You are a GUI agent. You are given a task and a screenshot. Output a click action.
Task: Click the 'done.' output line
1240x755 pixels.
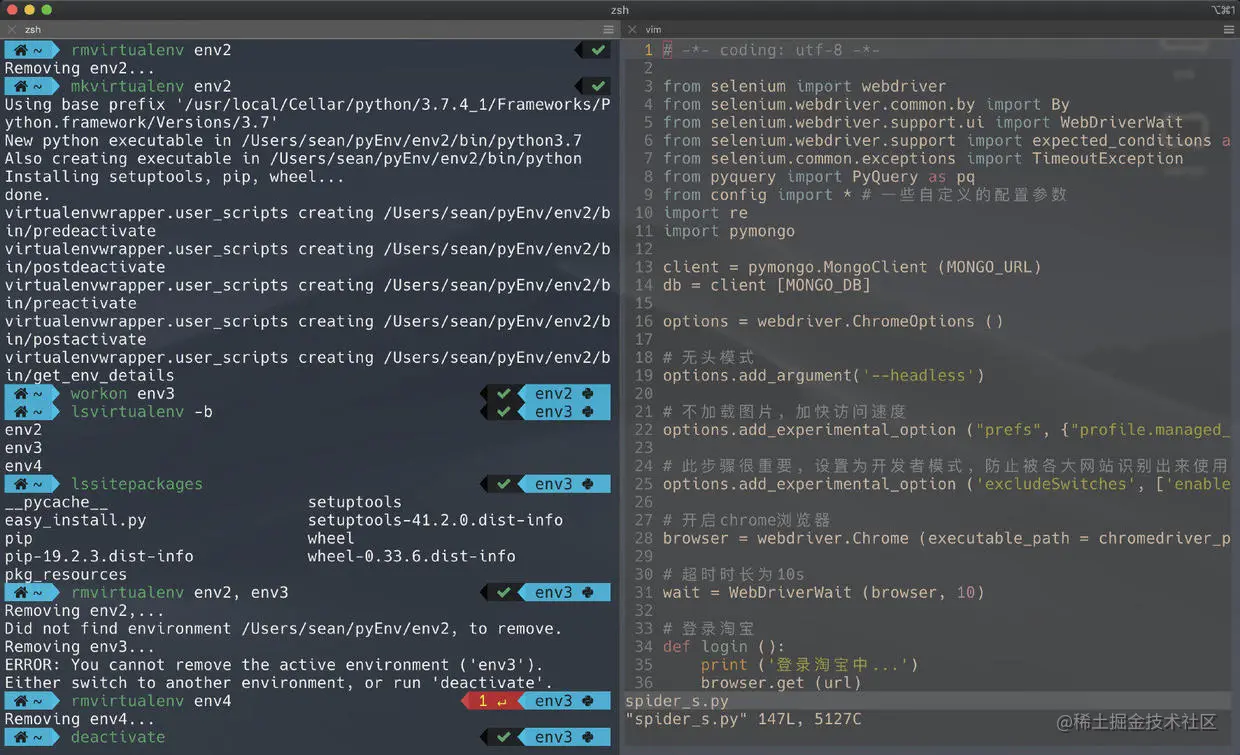pyautogui.click(x=28, y=195)
